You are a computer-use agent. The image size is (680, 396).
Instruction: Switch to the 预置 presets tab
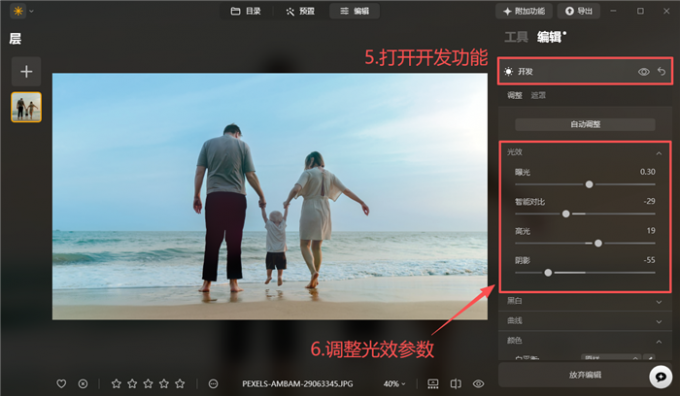click(301, 11)
